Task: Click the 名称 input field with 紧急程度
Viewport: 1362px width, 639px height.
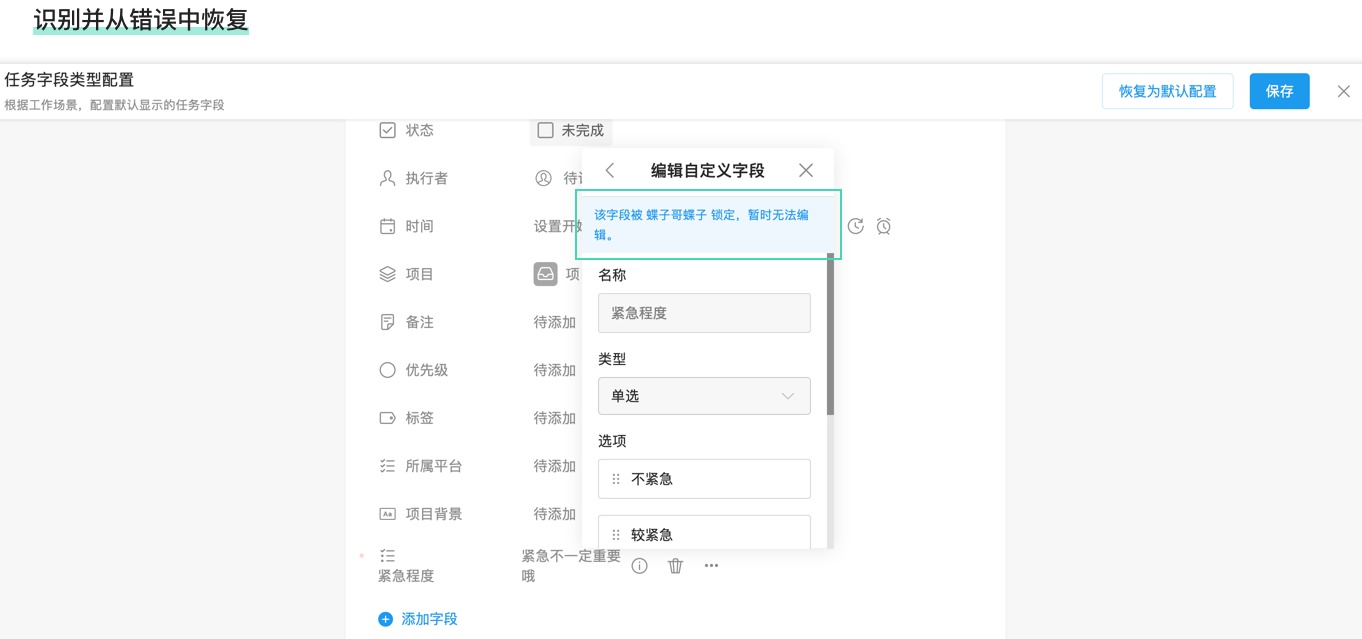Action: [704, 313]
